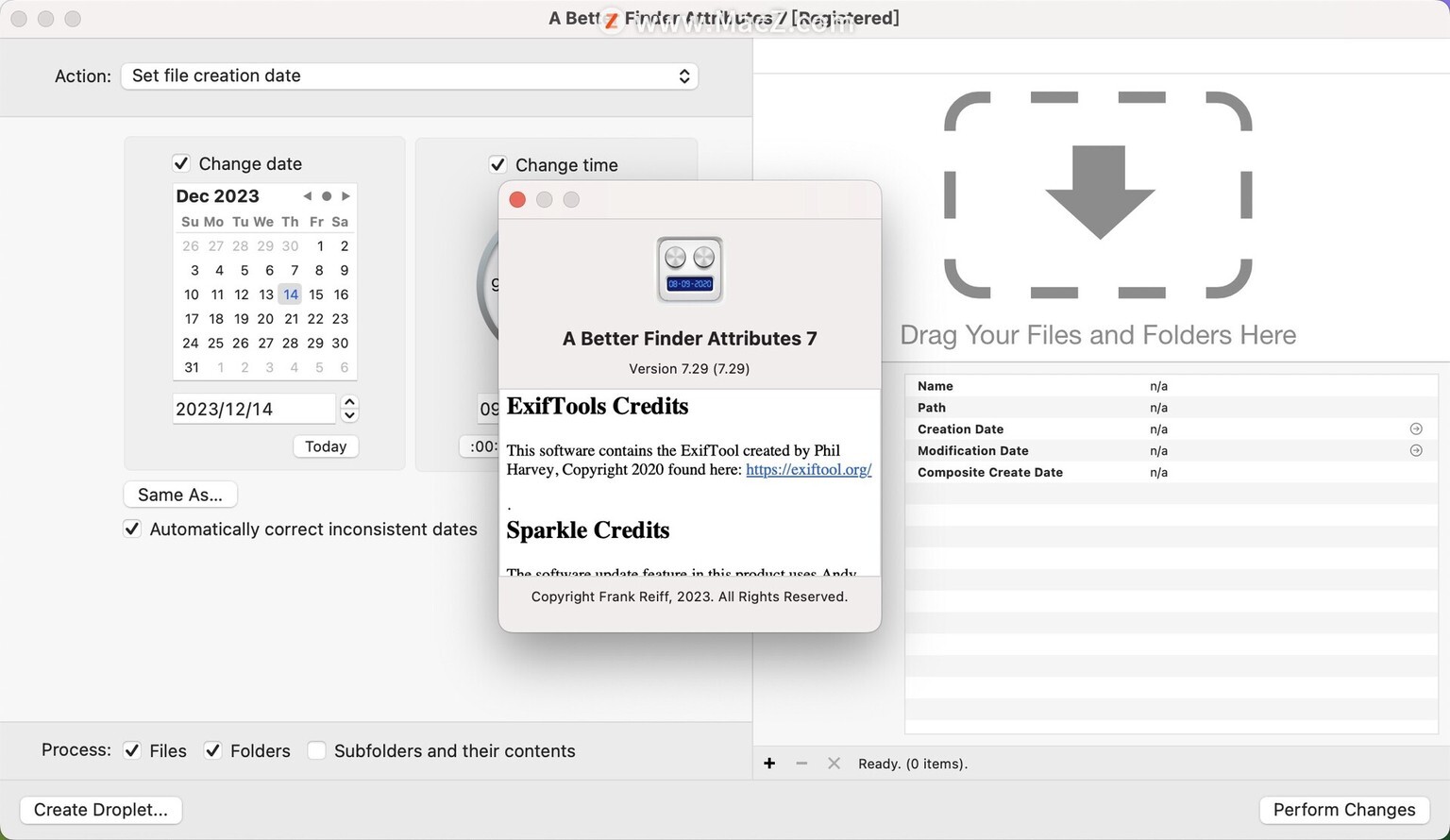Decrement the date with stepper down arrow
Screen dimensions: 1450x840
(x=349, y=415)
